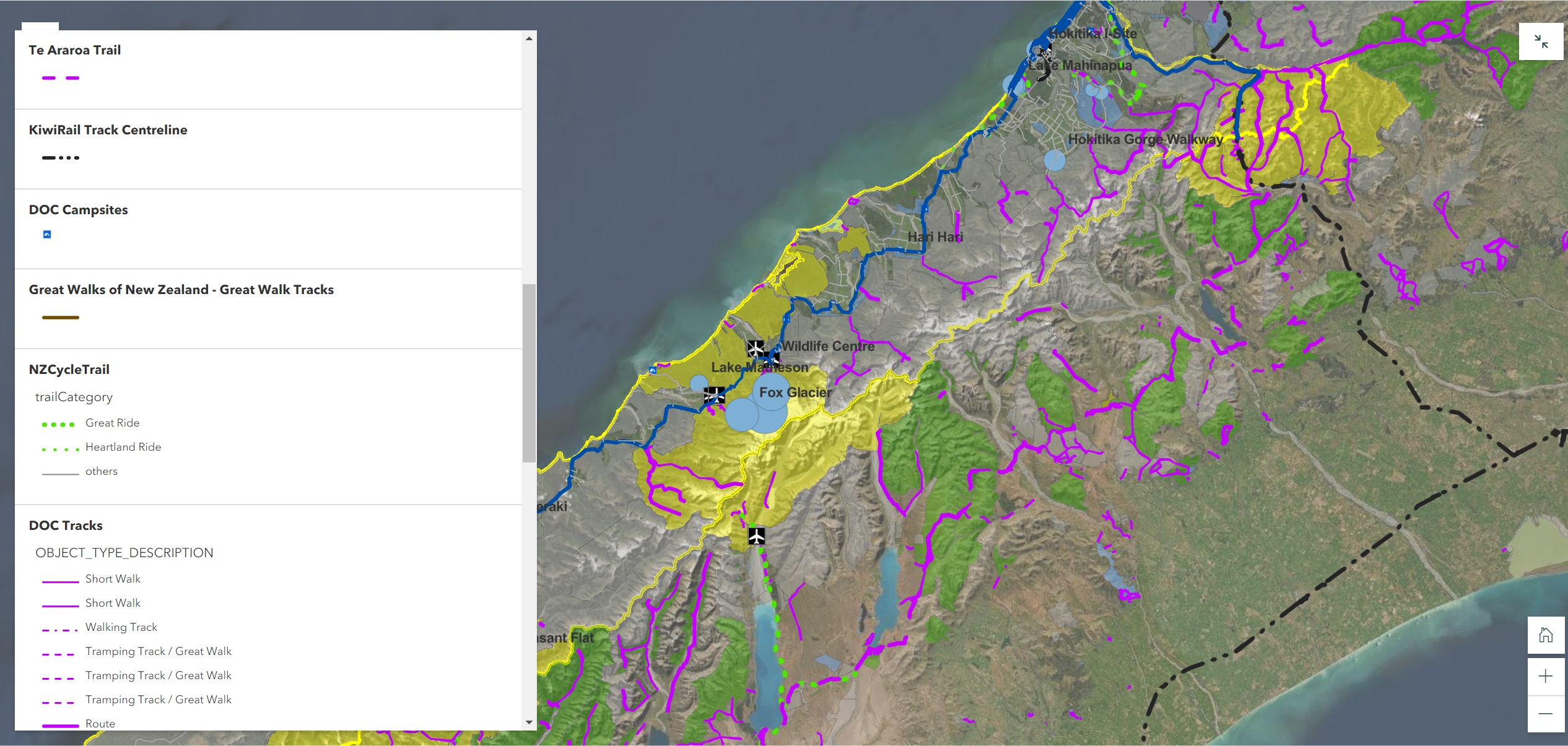Select the blue circle behind the Fox Glacier label
1568x746 pixels.
coord(771,391)
